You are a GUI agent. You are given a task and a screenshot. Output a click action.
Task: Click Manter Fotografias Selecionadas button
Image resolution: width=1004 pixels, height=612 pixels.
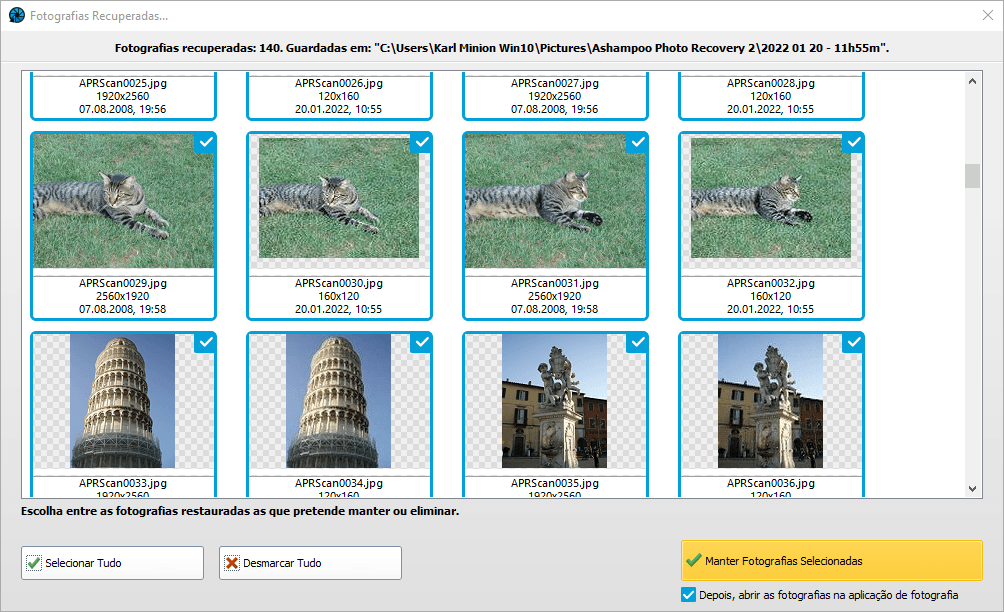(x=831, y=561)
